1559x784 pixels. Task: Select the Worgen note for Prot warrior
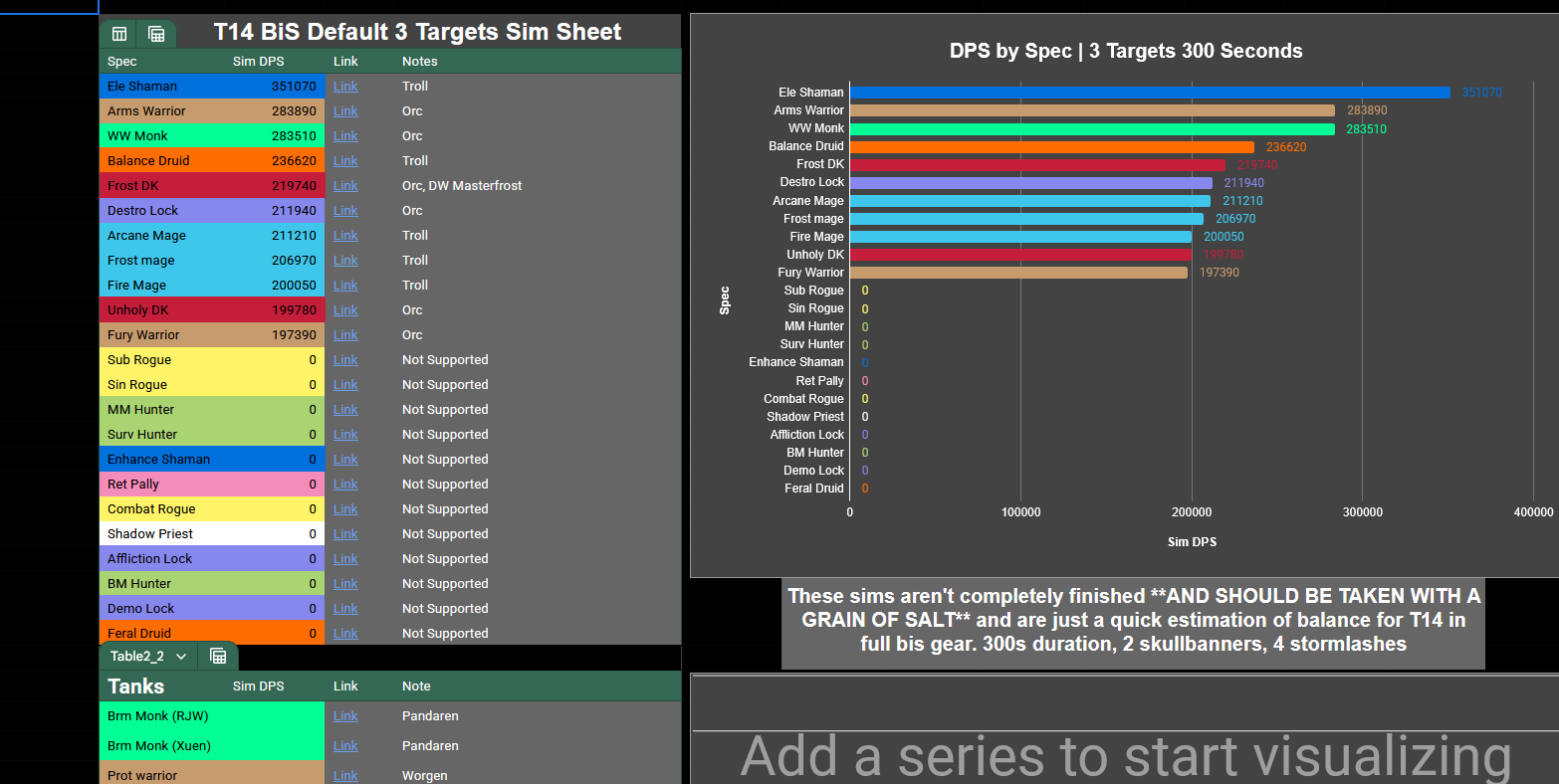coord(538,775)
